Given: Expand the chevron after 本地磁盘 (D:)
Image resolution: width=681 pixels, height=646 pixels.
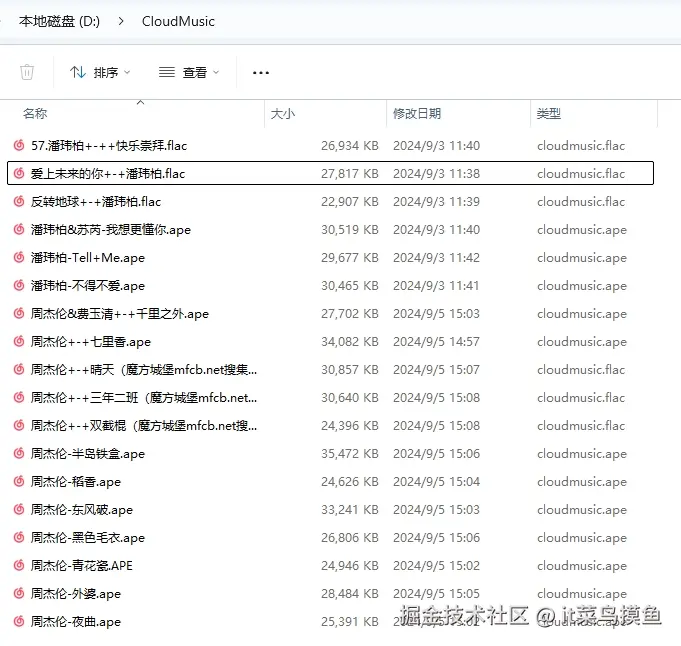Looking at the screenshot, I should coord(121,21).
